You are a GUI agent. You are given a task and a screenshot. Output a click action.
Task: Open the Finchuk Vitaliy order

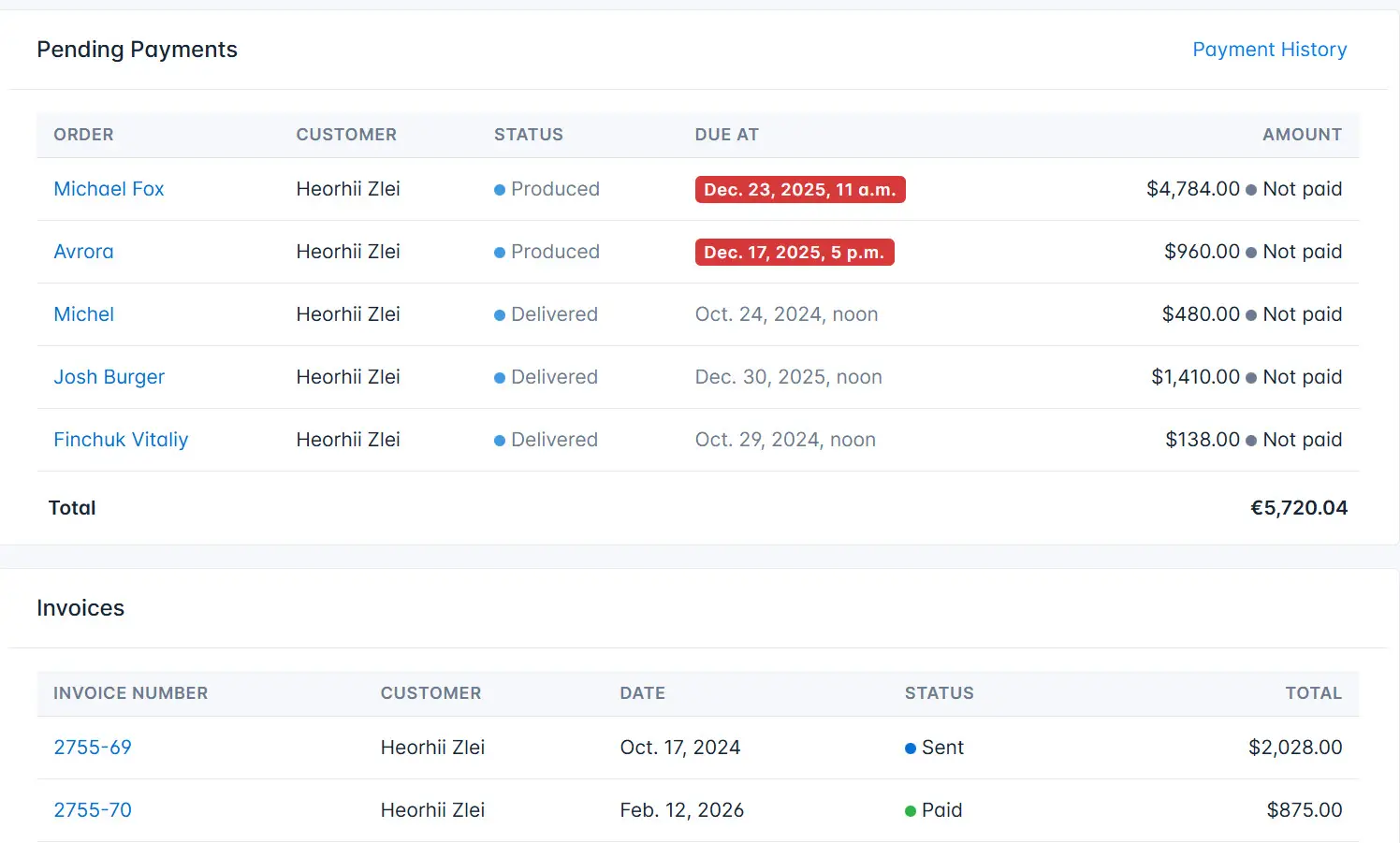point(121,440)
